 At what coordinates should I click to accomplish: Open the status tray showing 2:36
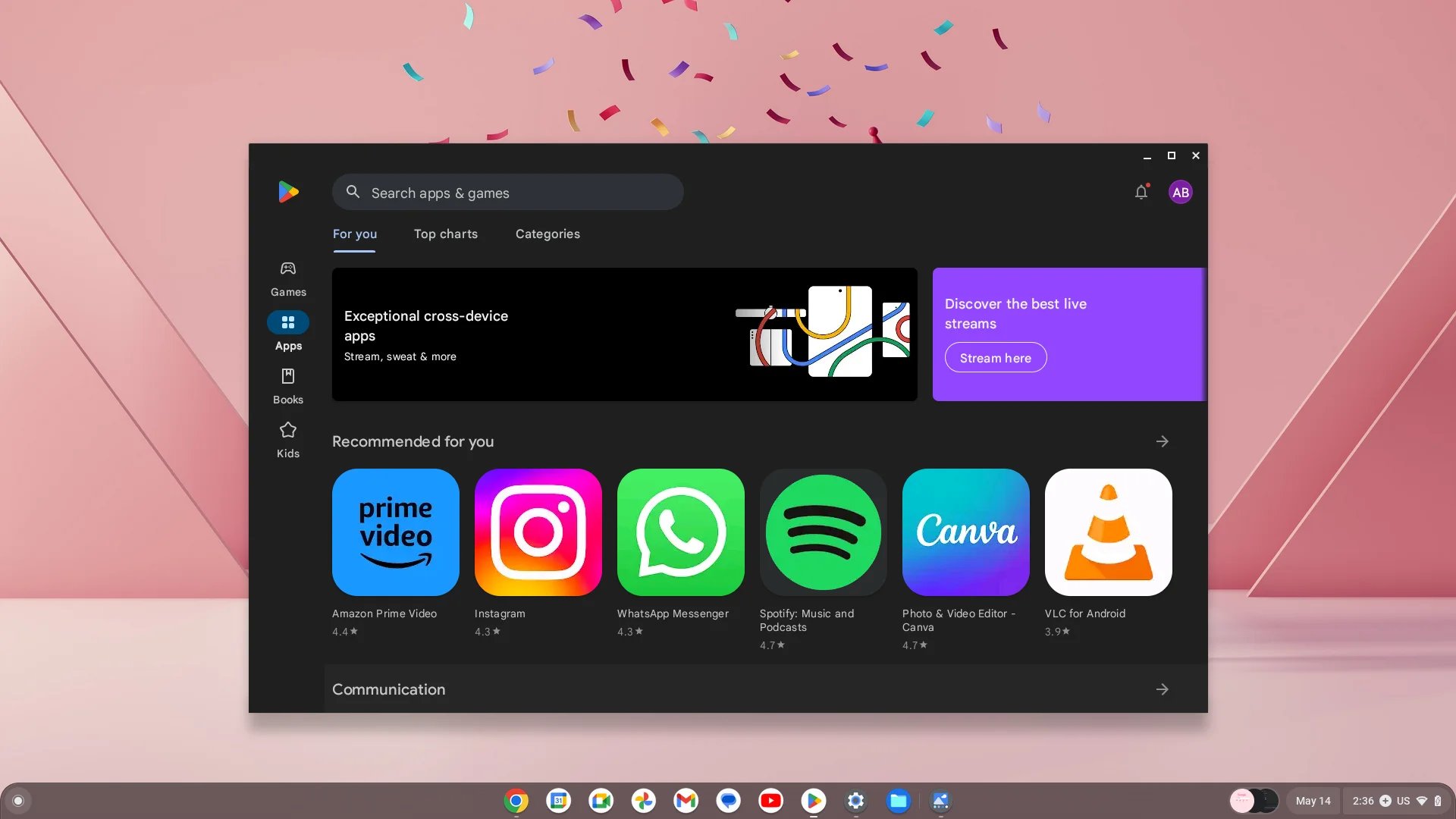click(1397, 801)
